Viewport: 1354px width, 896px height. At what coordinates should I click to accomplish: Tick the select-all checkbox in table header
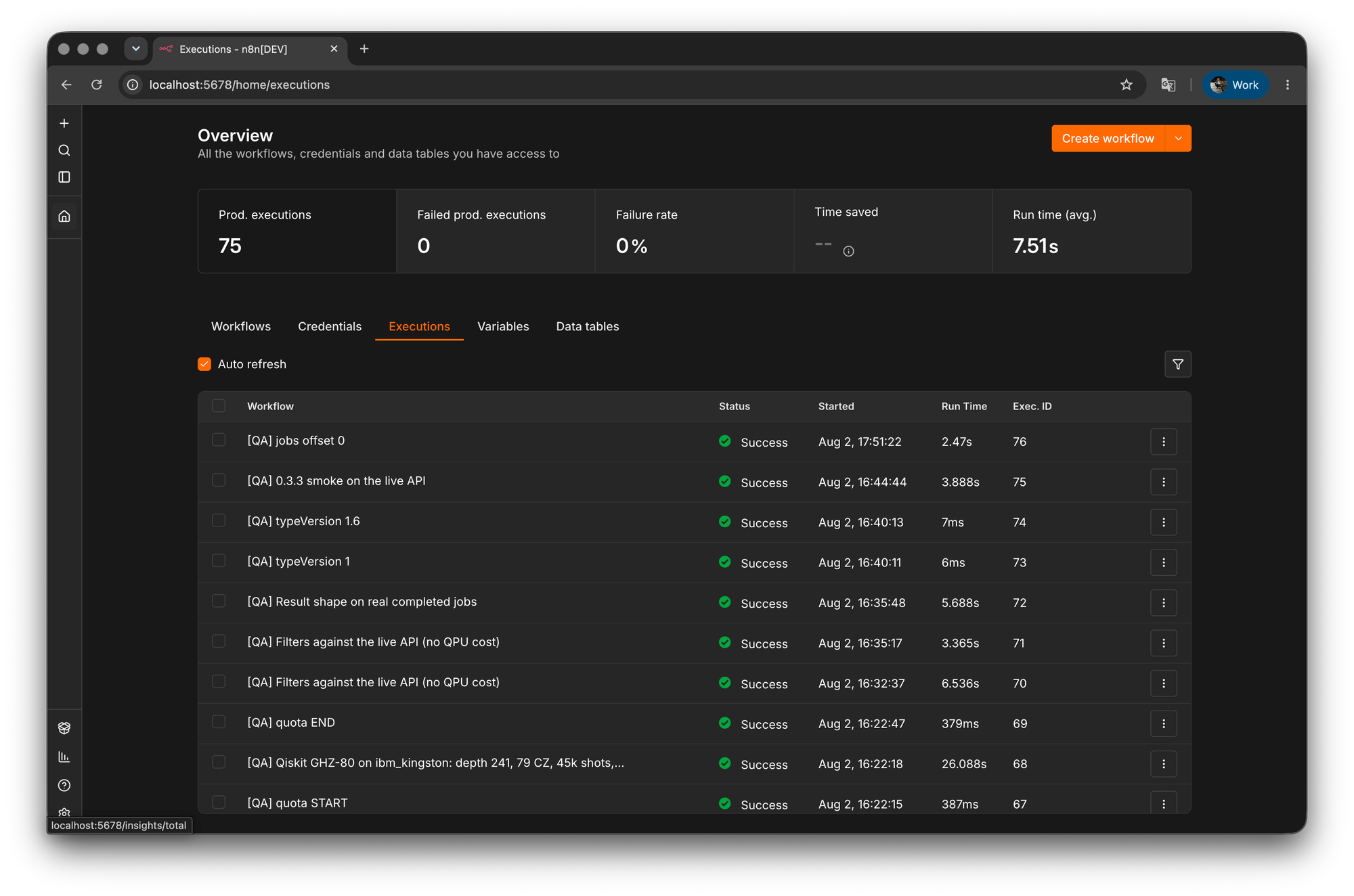[219, 405]
